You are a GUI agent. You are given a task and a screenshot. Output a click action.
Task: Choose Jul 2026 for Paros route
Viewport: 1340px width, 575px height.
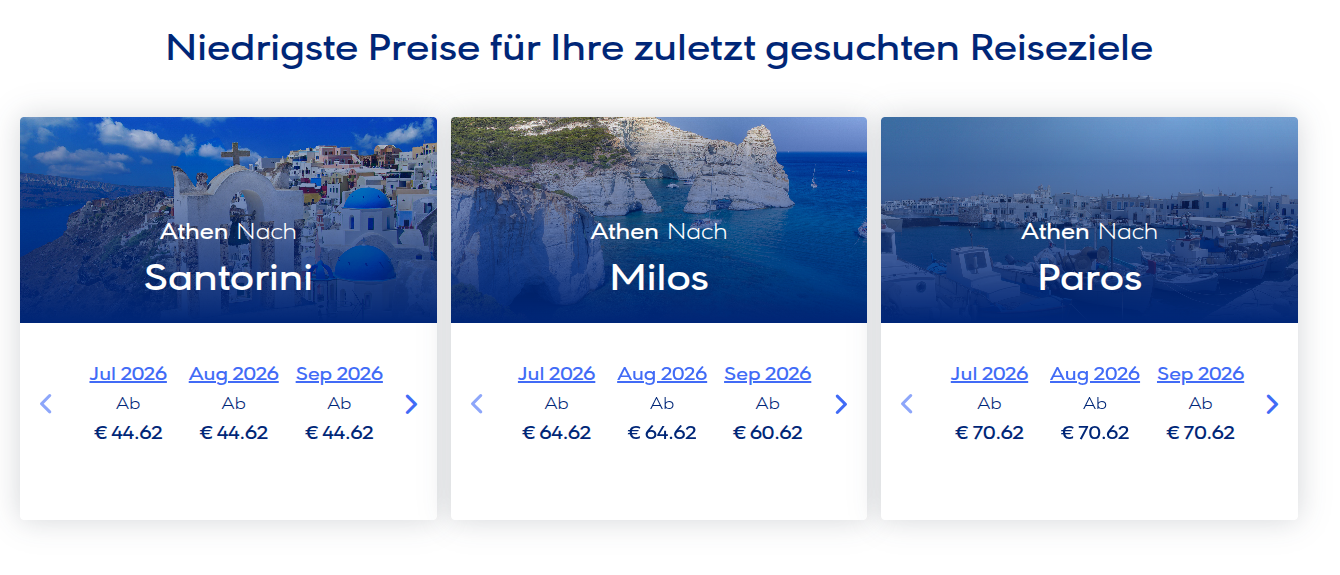click(989, 374)
